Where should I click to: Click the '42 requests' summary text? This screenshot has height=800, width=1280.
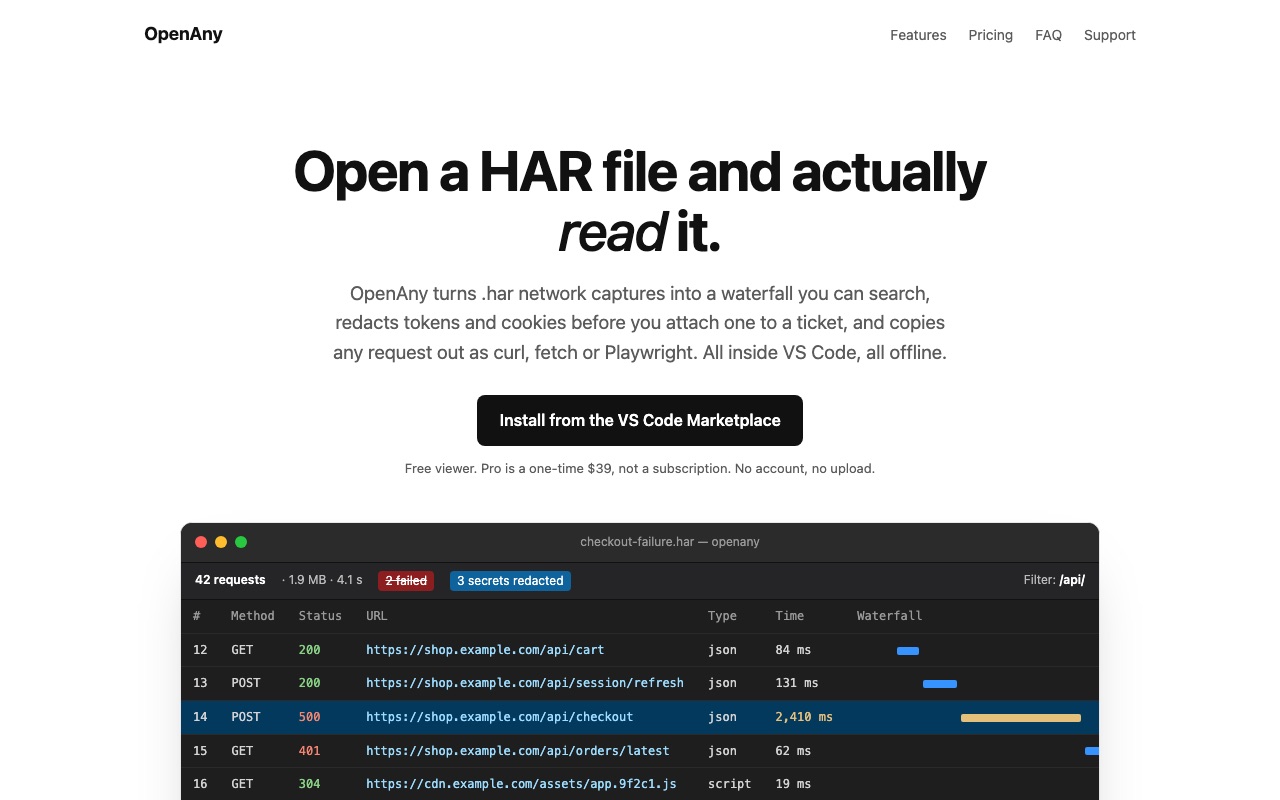[x=230, y=580]
